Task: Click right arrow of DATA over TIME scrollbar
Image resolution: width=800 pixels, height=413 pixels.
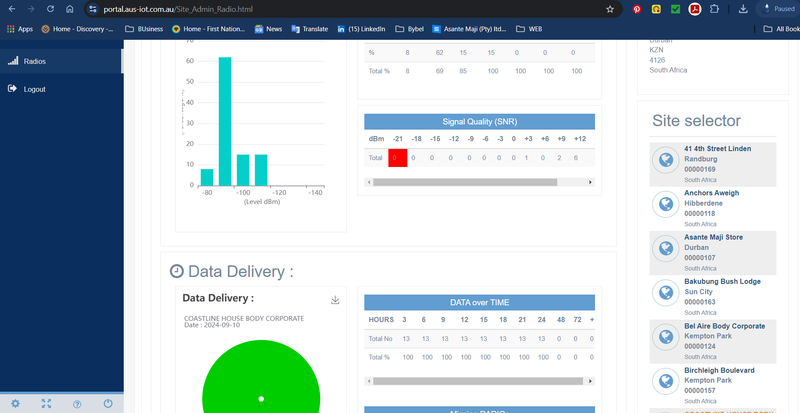Action: (590, 381)
